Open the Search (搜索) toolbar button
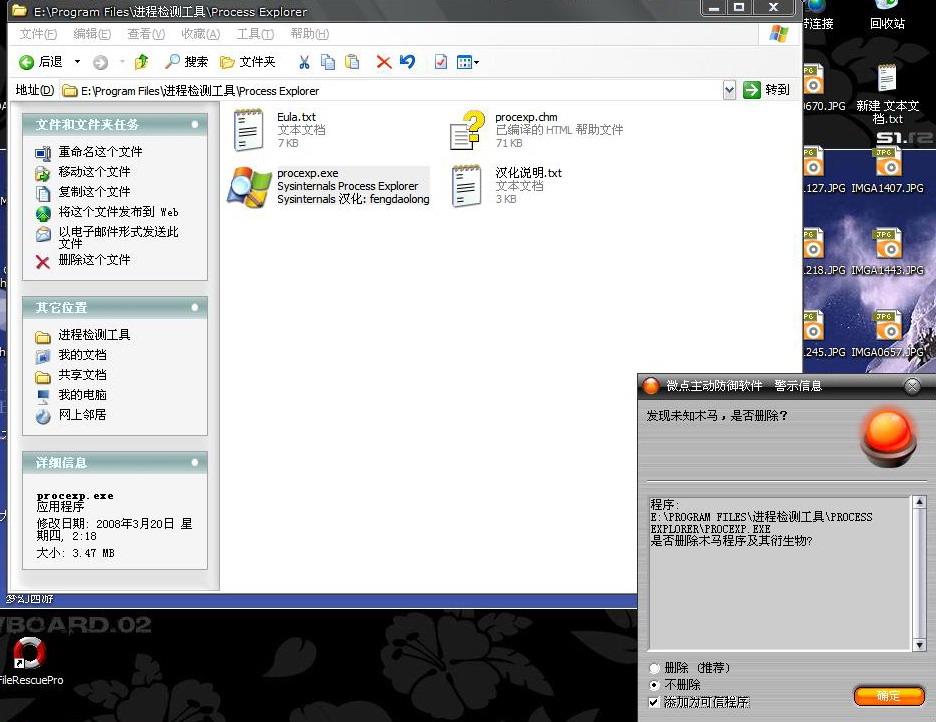This screenshot has height=722, width=936. pyautogui.click(x=187, y=61)
